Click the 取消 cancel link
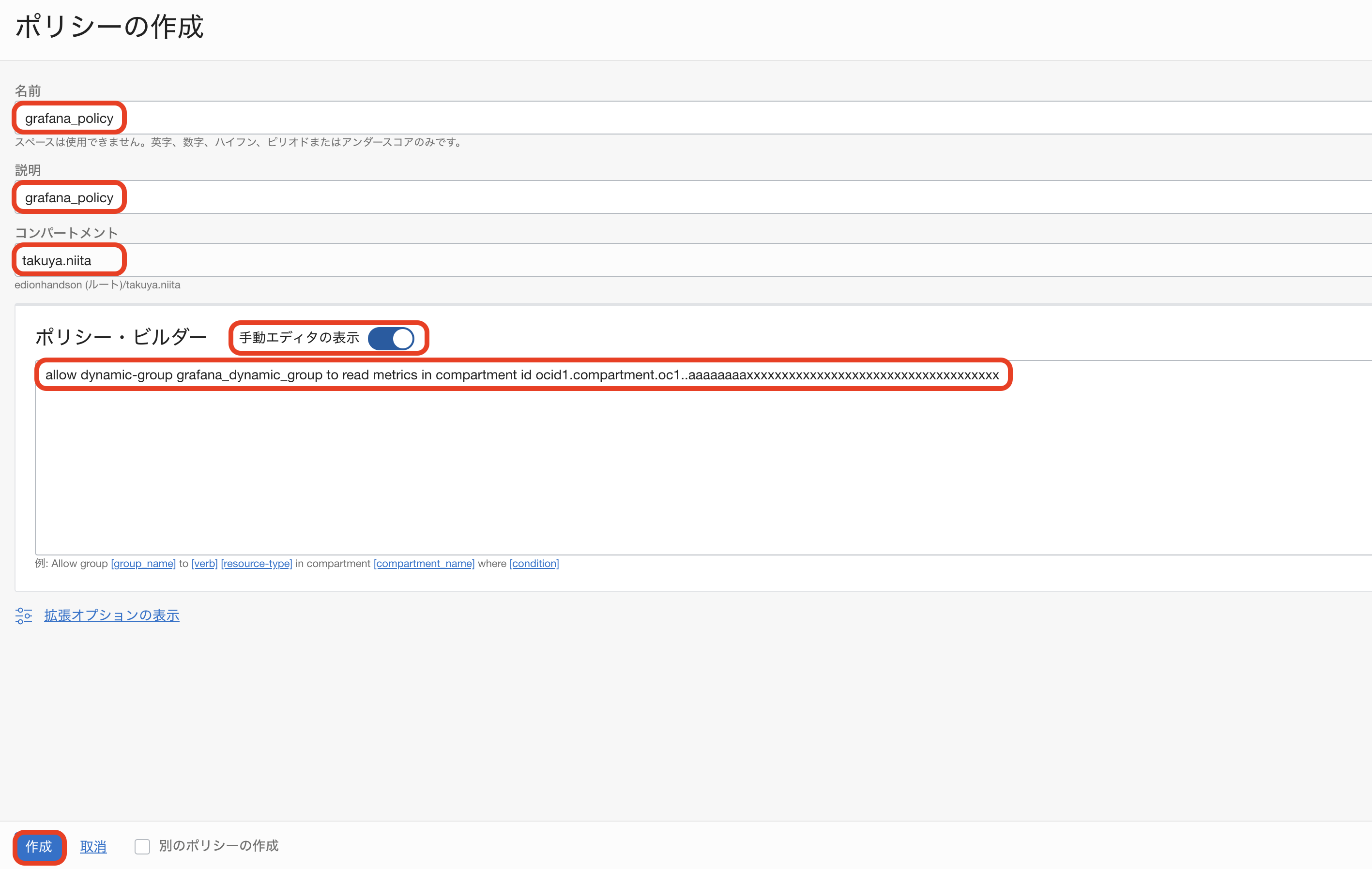The height and width of the screenshot is (869, 1372). point(93,847)
